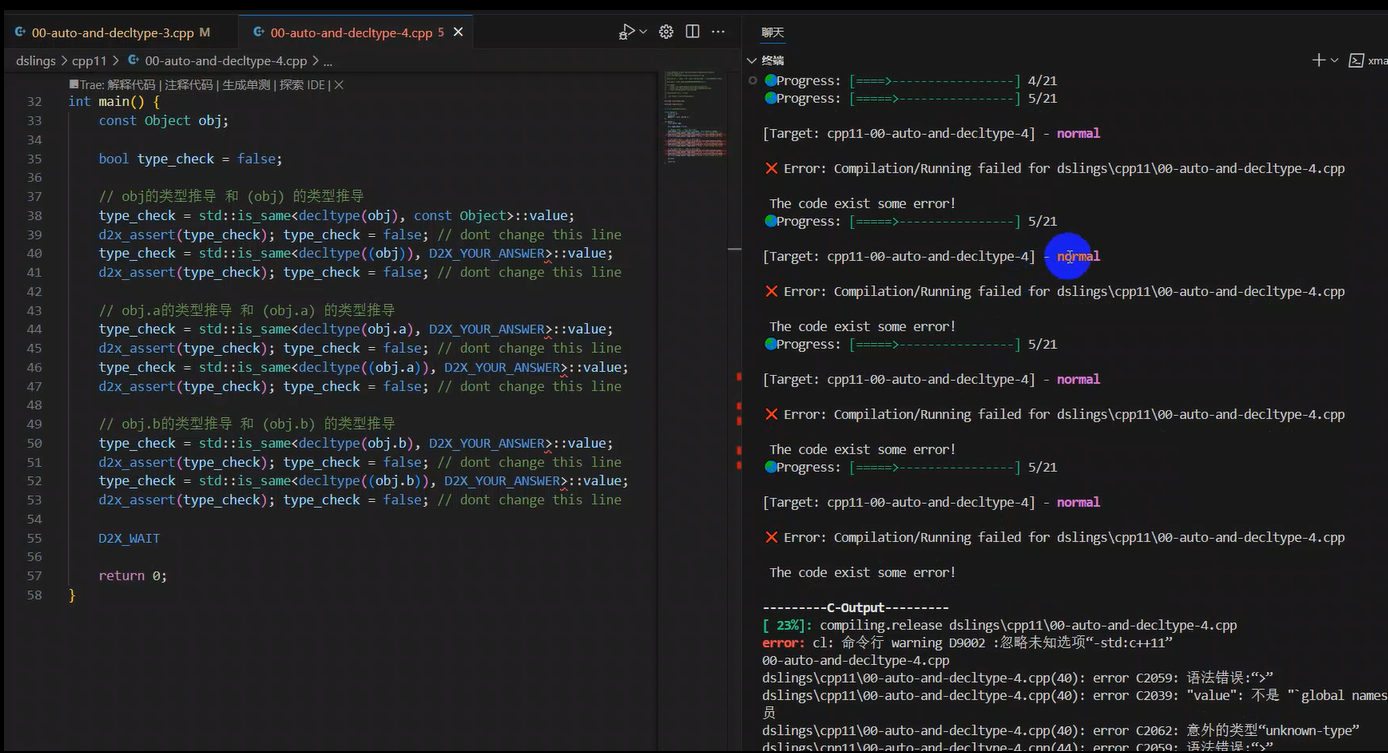The height and width of the screenshot is (753, 1388).
Task: Click the '---------C-Output---------' terminal line
Action: click(x=855, y=607)
